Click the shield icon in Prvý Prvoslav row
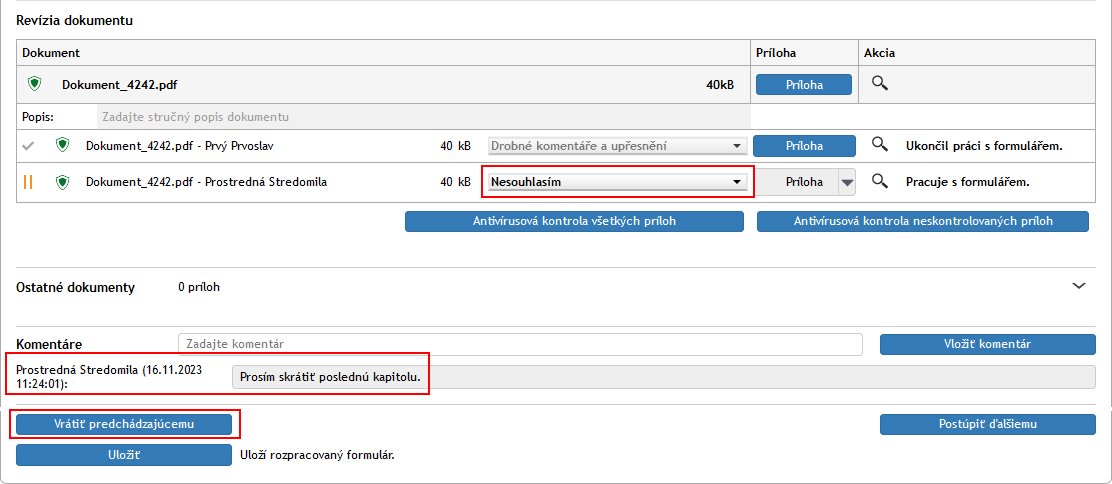The width and height of the screenshot is (1112, 484). [63, 146]
